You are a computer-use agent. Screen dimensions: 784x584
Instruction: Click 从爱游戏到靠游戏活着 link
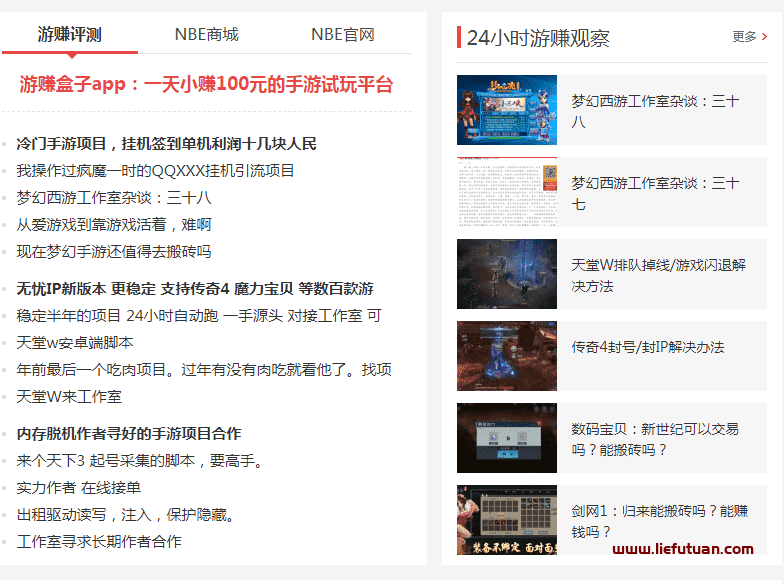click(113, 225)
